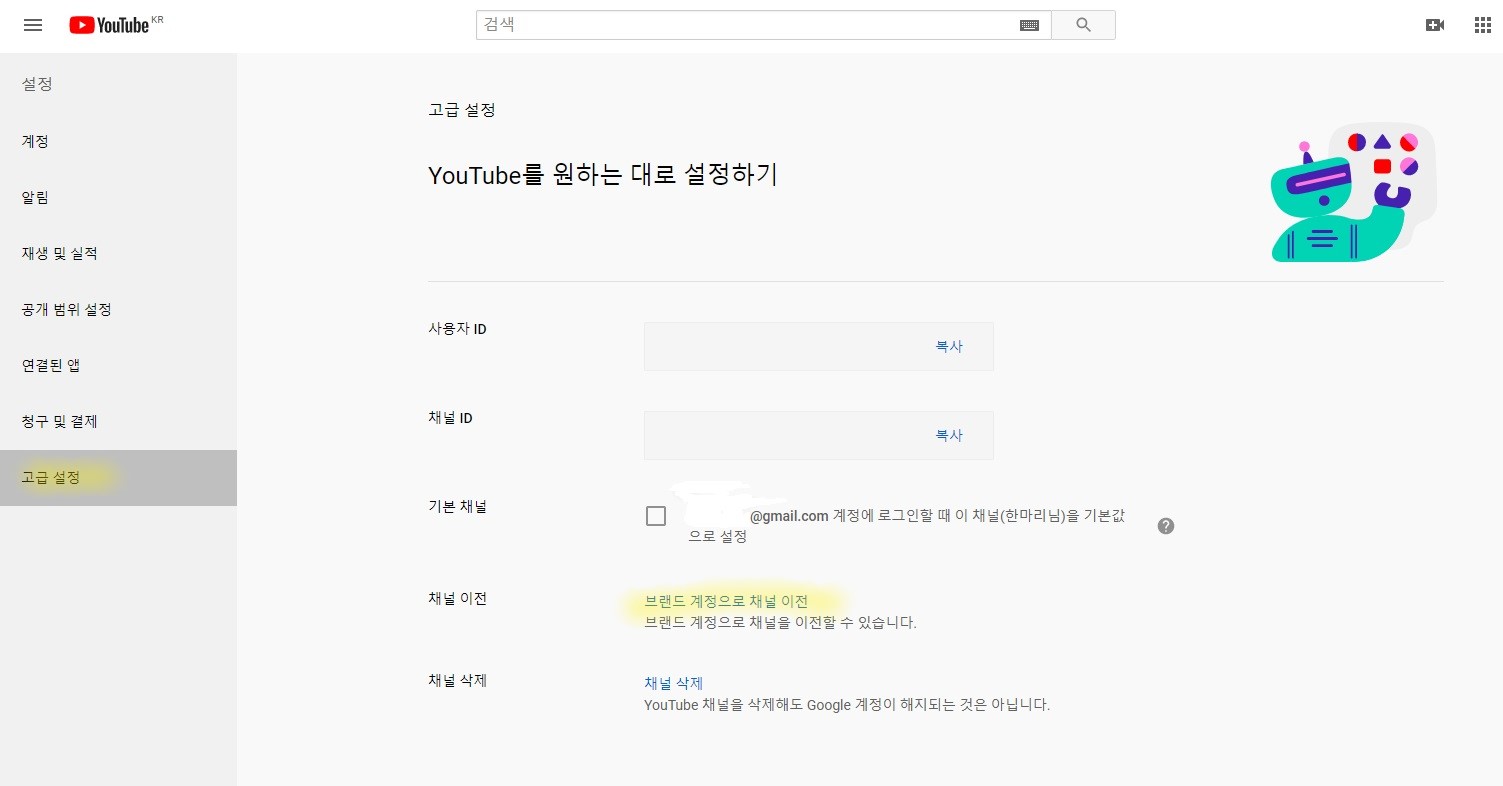This screenshot has height=786, width=1503.
Task: Open the hamburger guide menu
Action: point(33,25)
